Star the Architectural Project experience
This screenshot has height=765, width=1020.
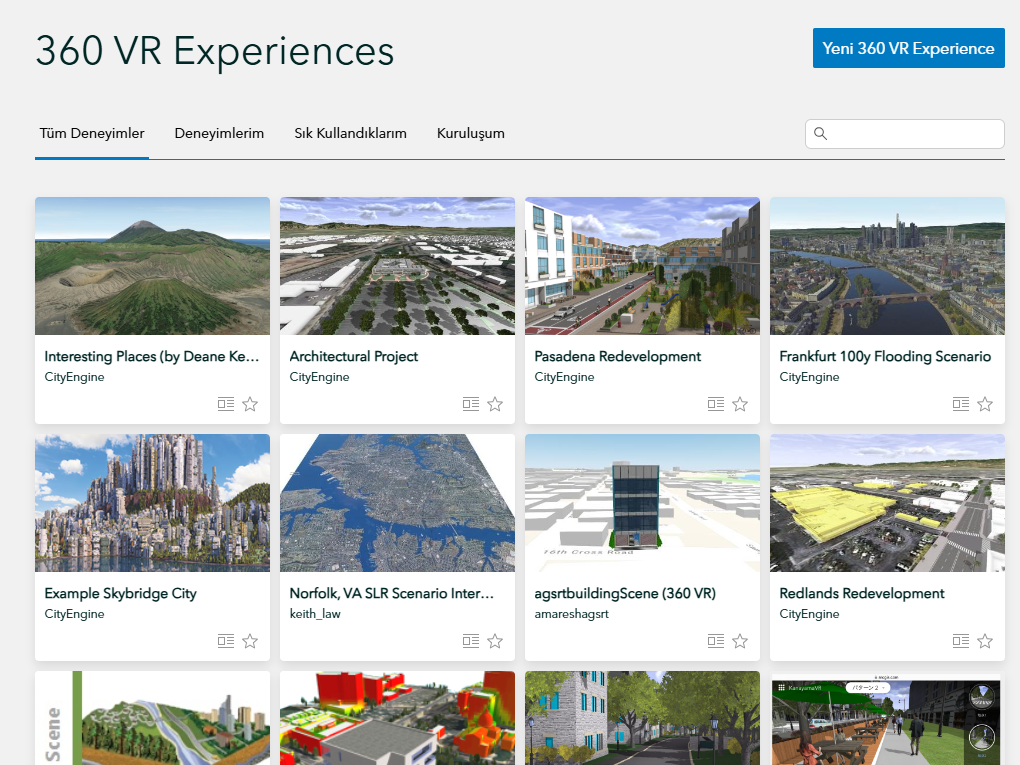pyautogui.click(x=495, y=404)
